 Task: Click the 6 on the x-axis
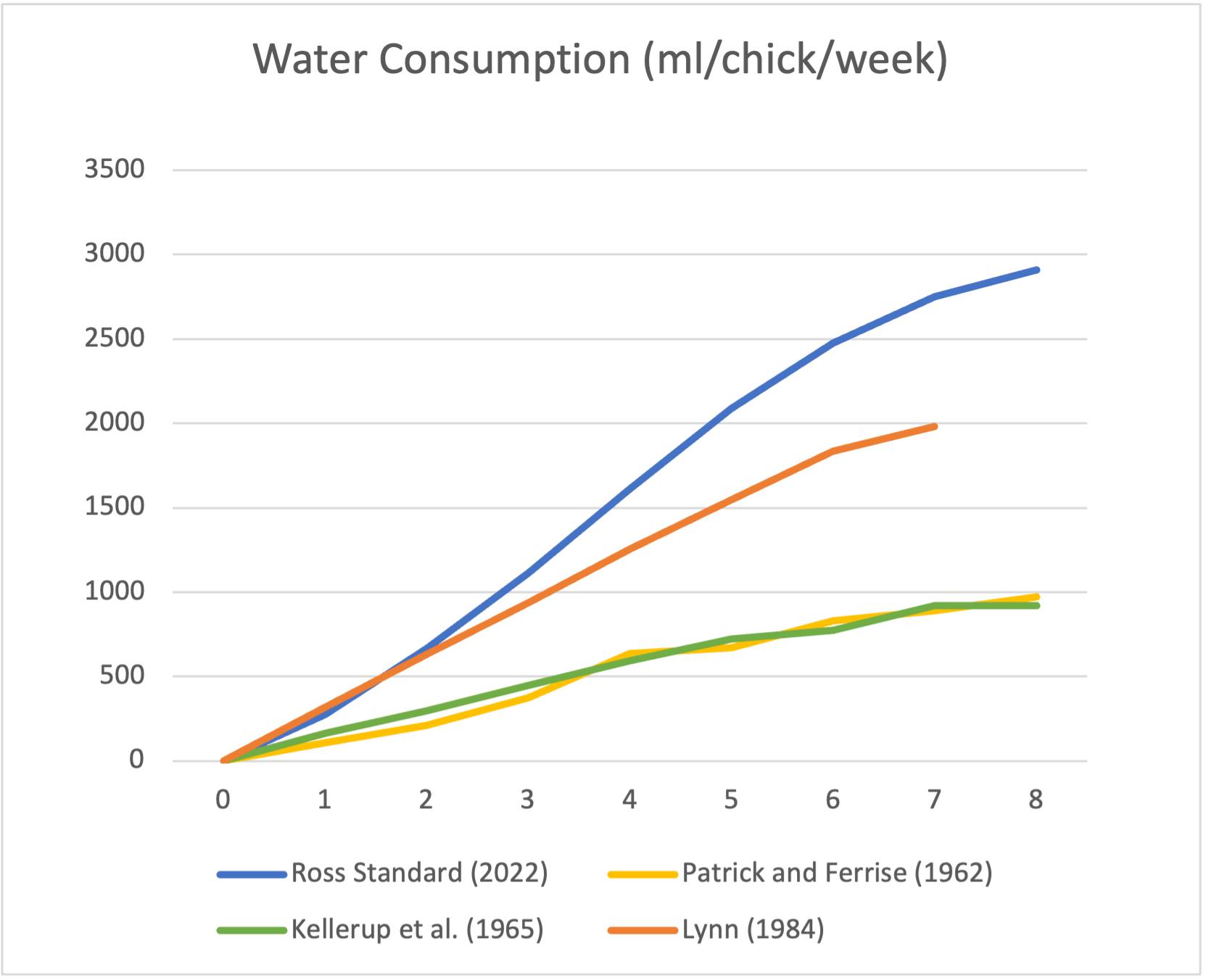click(x=833, y=800)
